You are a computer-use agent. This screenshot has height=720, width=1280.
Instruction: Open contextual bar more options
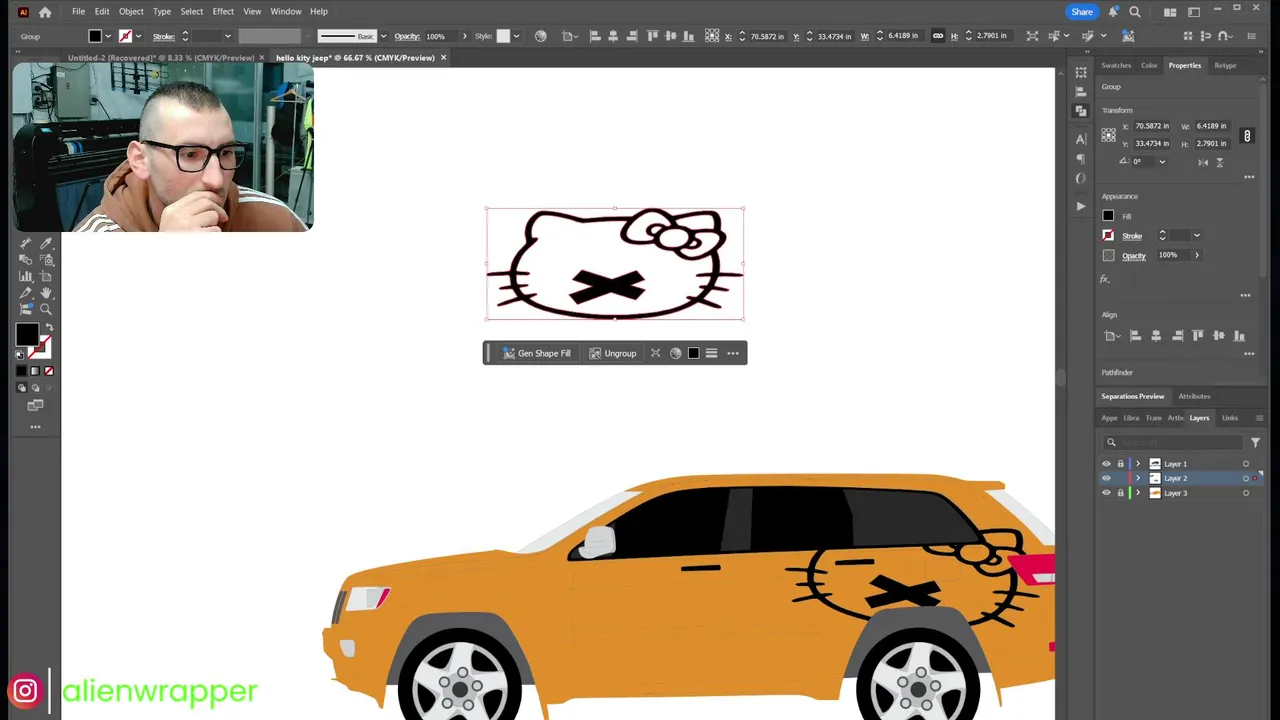(x=733, y=353)
